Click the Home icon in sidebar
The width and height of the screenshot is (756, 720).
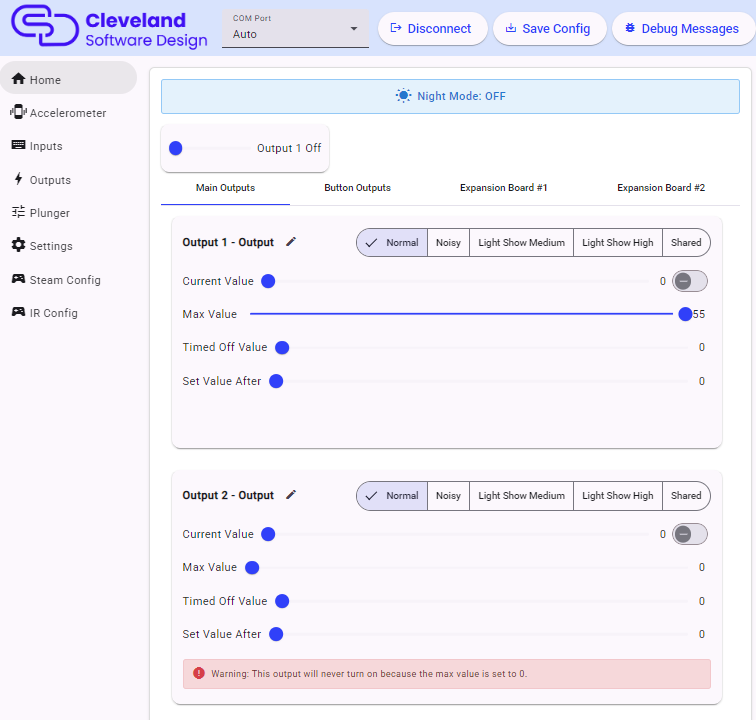click(18, 79)
